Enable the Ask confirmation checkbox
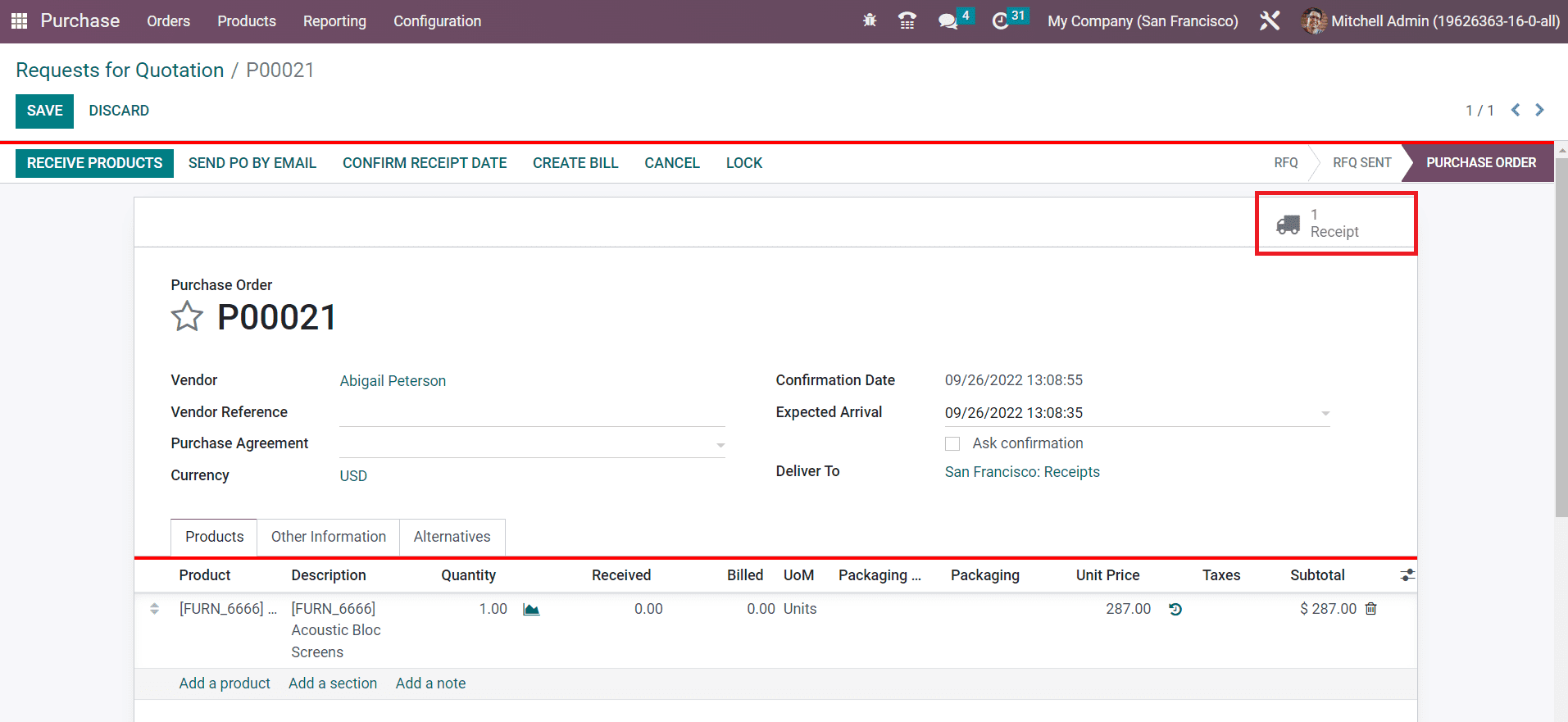This screenshot has width=1568, height=722. click(952, 444)
